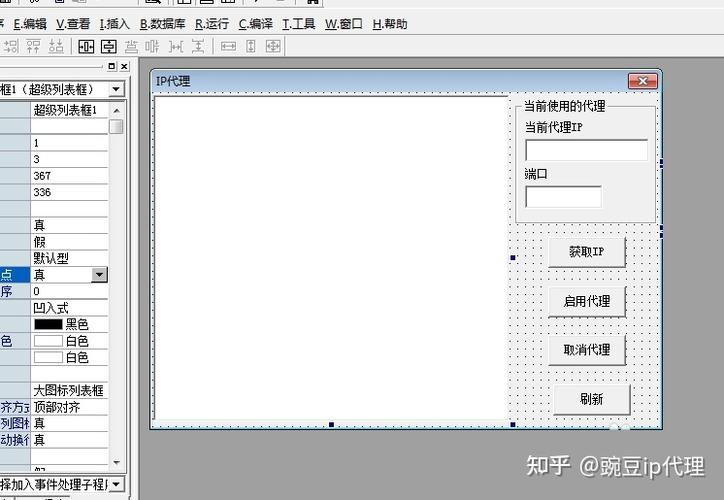Click the property panel float/maximize icon
The image size is (724, 500).
point(112,66)
